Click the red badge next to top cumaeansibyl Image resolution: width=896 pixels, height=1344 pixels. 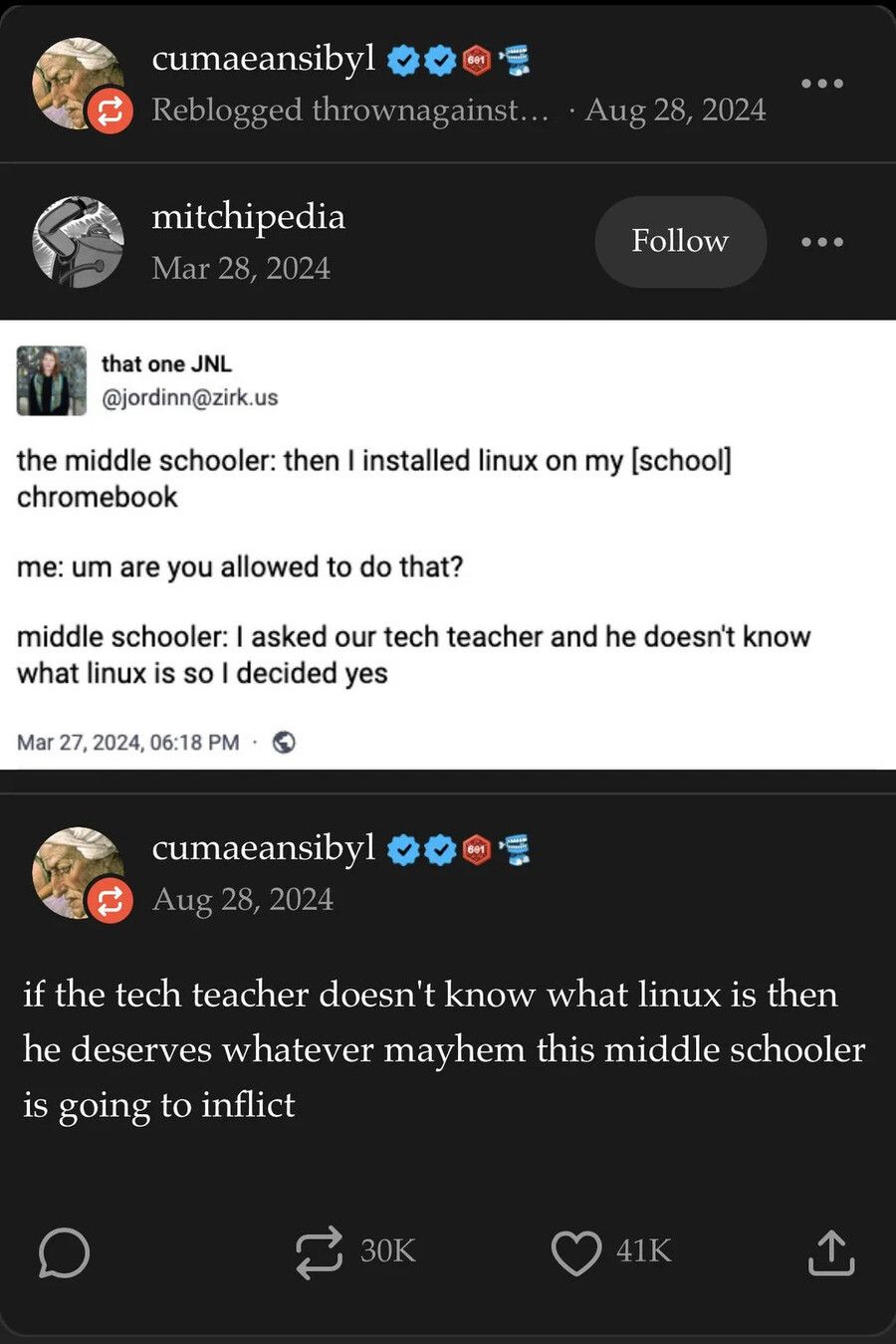coord(477,61)
